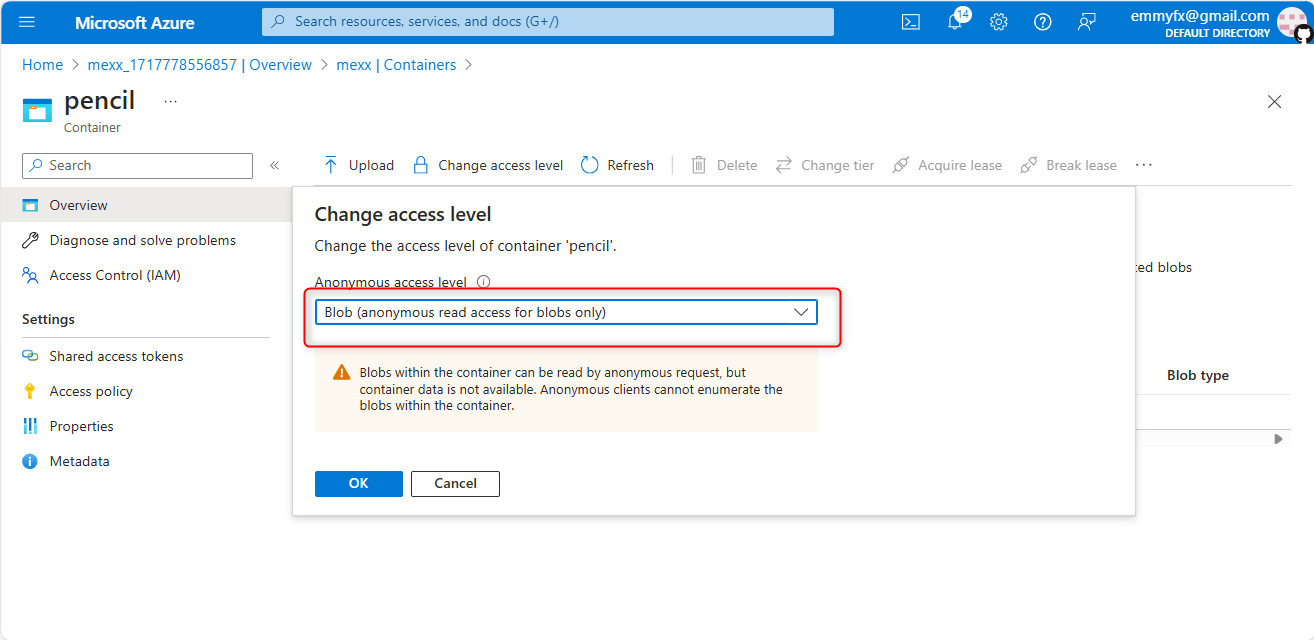Click the pencil container icon
This screenshot has width=1314, height=640.
[x=37, y=110]
